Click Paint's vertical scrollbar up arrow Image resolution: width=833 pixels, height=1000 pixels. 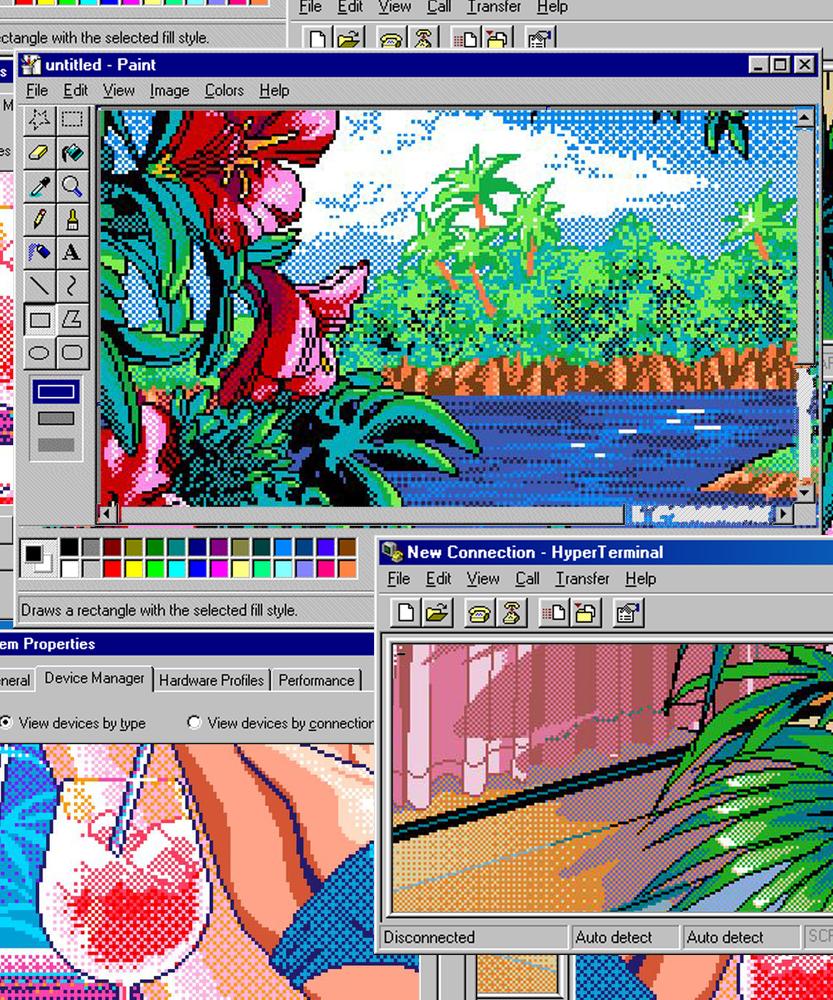(x=804, y=117)
